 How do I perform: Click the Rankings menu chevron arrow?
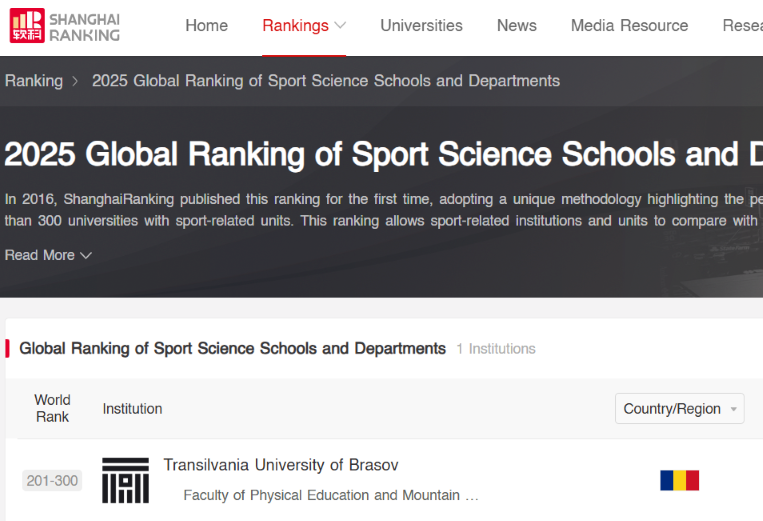(x=340, y=26)
